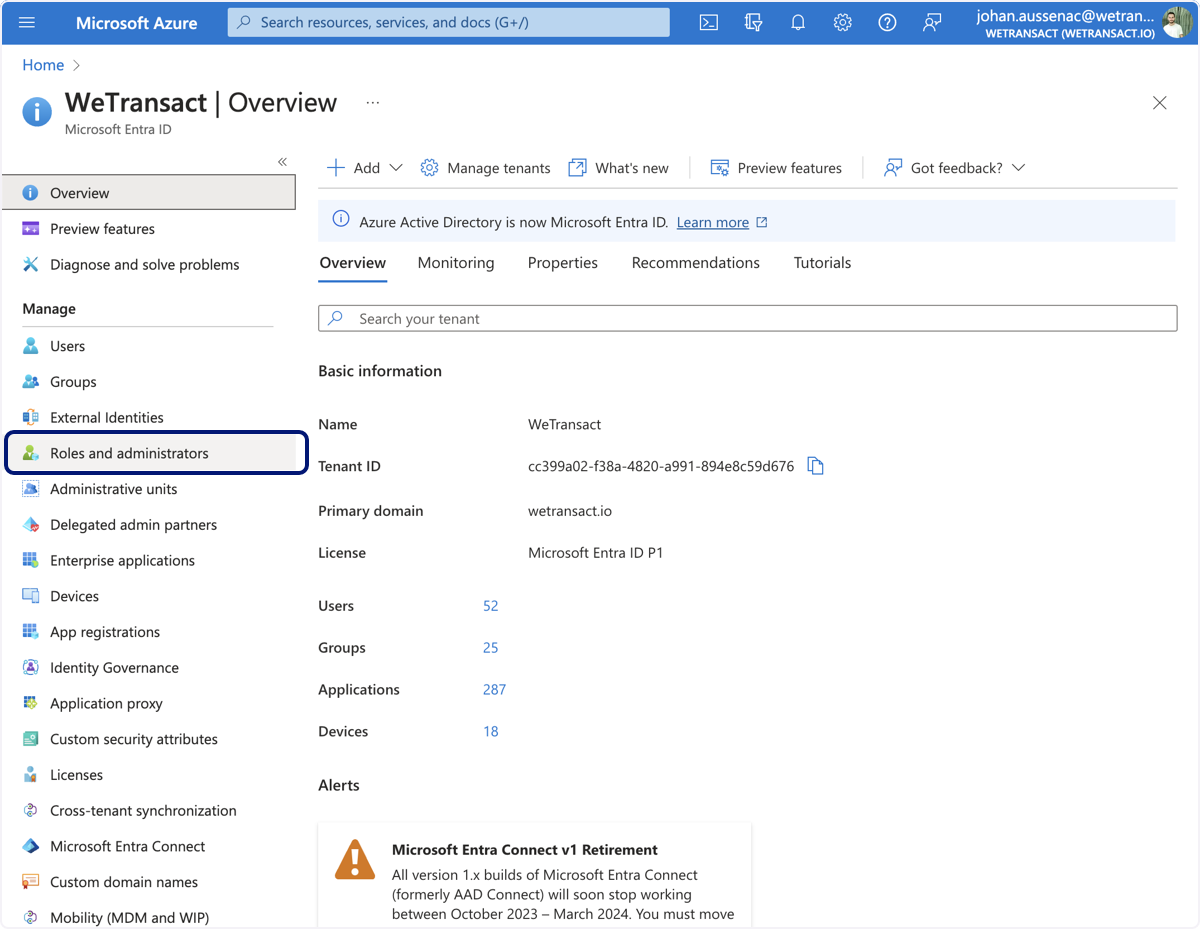1200x929 pixels.
Task: Open the Users count 52
Action: (x=490, y=606)
